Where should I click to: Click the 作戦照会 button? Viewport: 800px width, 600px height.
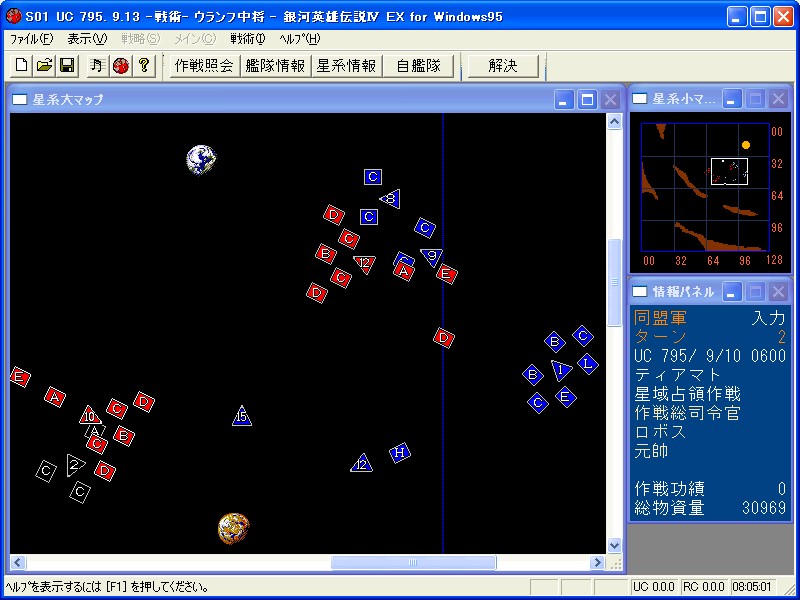click(204, 66)
